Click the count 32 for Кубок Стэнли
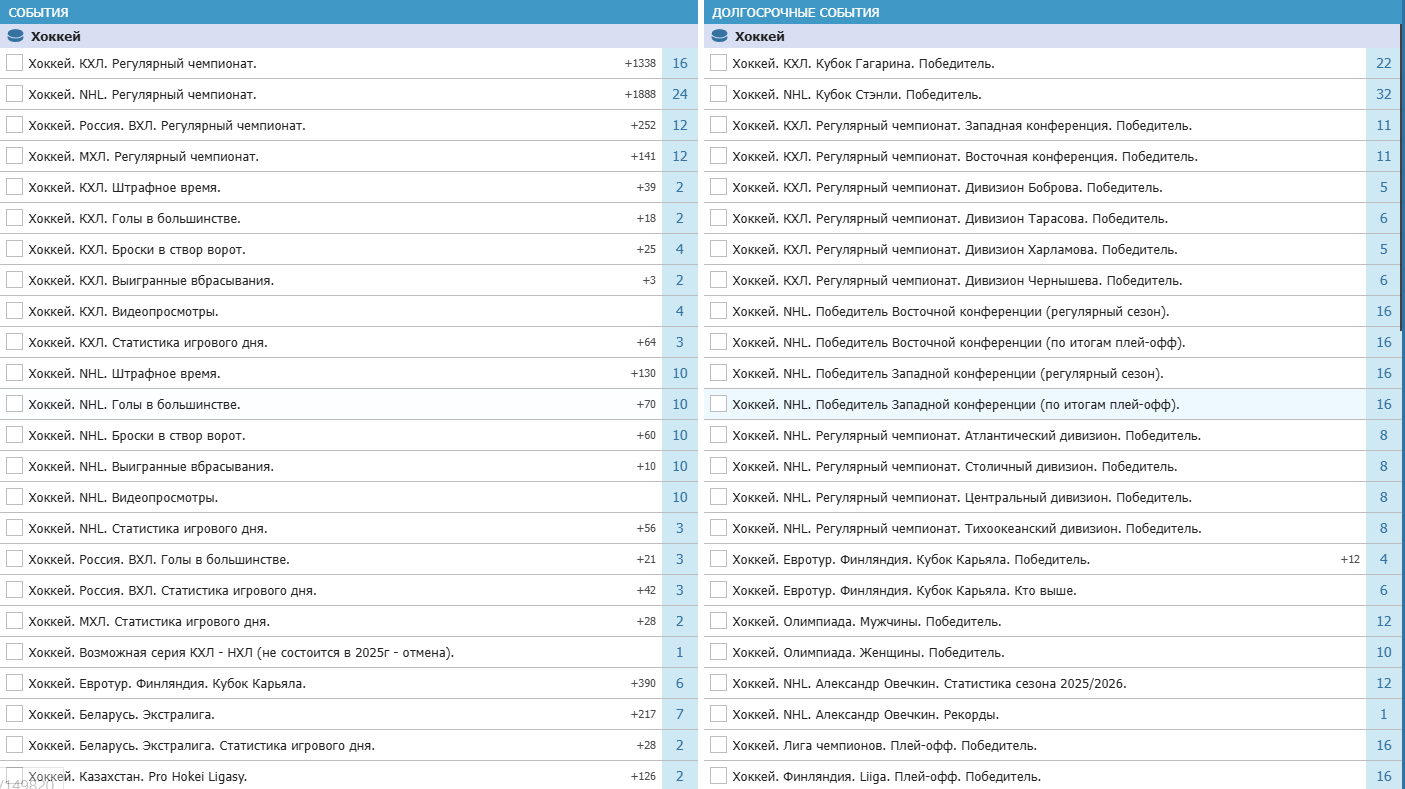Screen dimensions: 1405x789 click(1384, 95)
